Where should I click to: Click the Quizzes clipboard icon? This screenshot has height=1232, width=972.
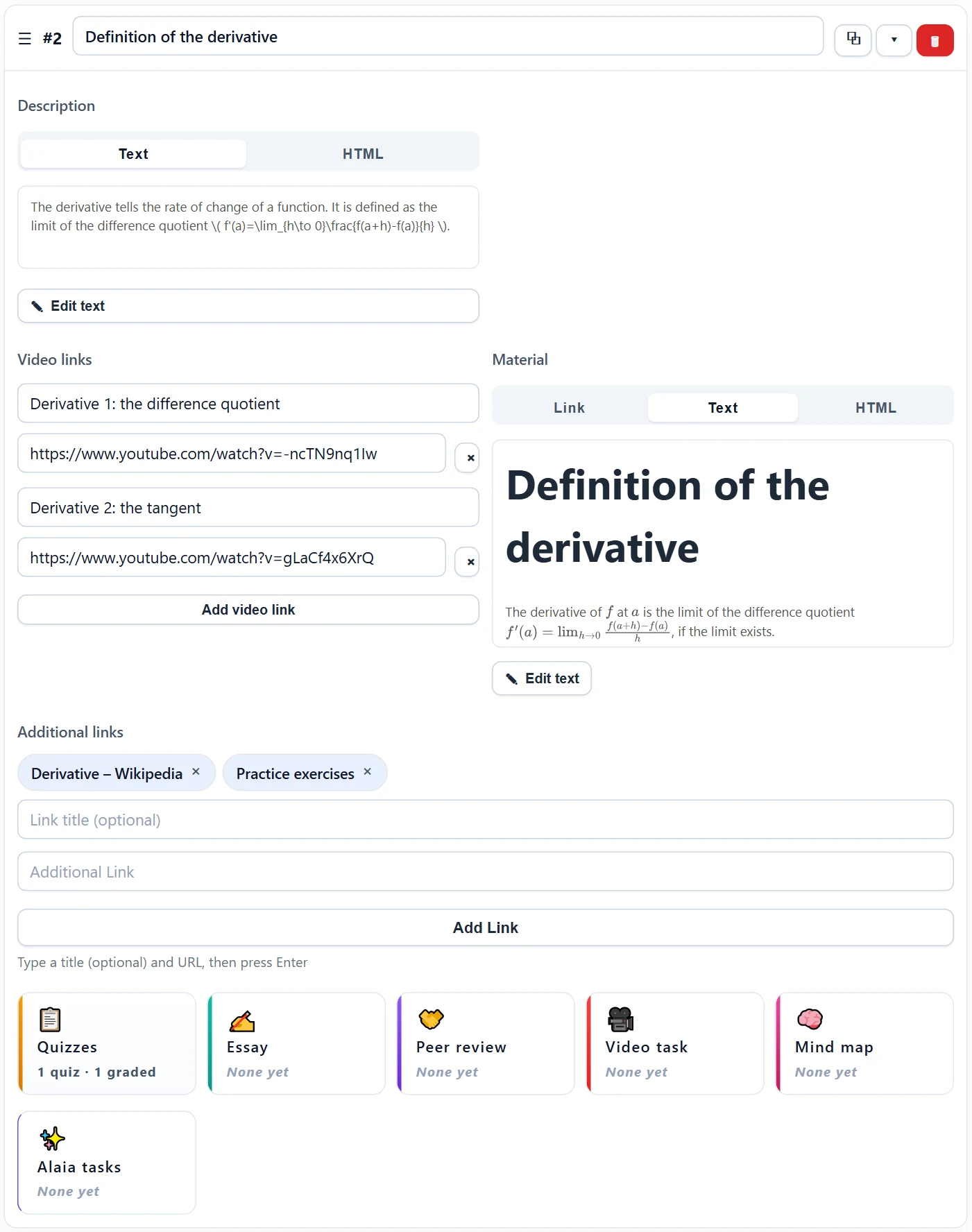pyautogui.click(x=50, y=1020)
